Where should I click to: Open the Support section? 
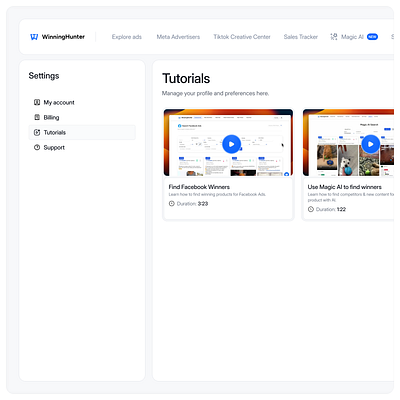click(54, 147)
